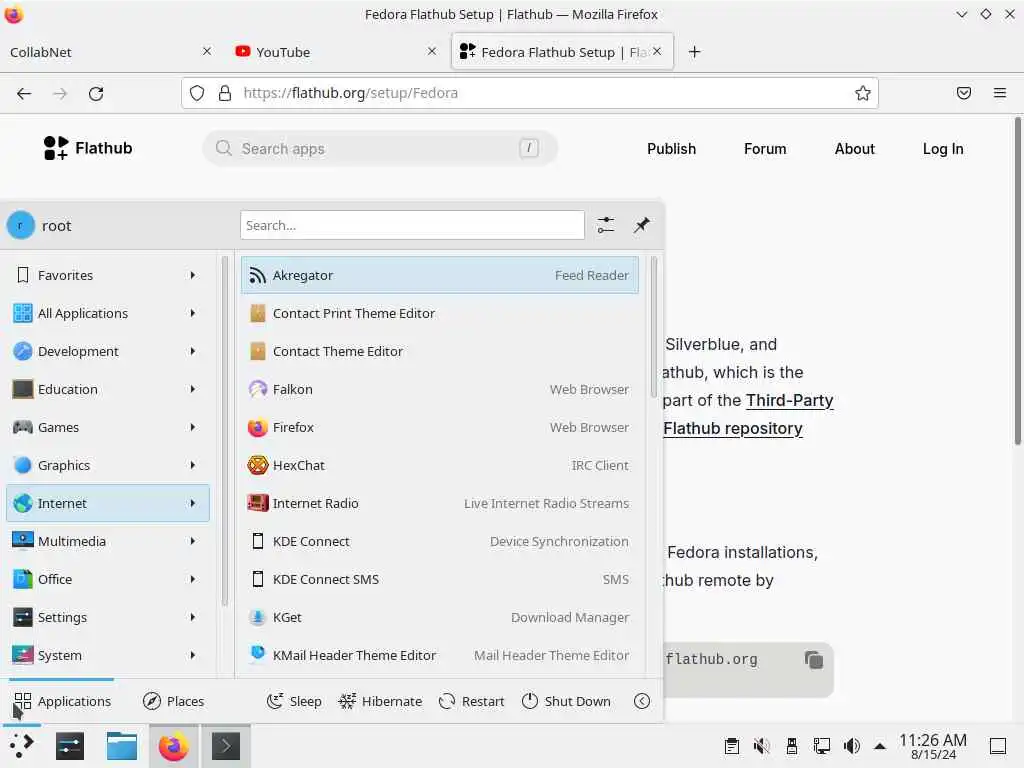
Task: Switch to the Places tab
Action: [173, 701]
